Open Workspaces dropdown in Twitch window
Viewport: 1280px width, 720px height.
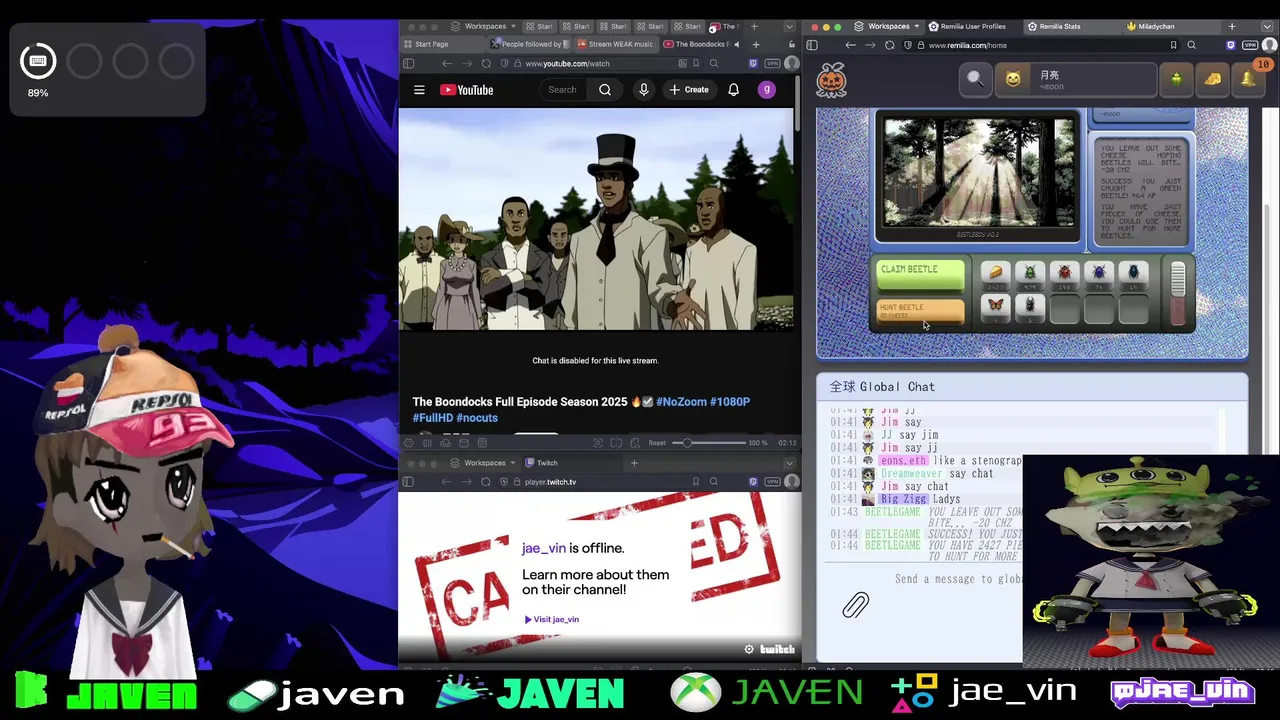(485, 463)
